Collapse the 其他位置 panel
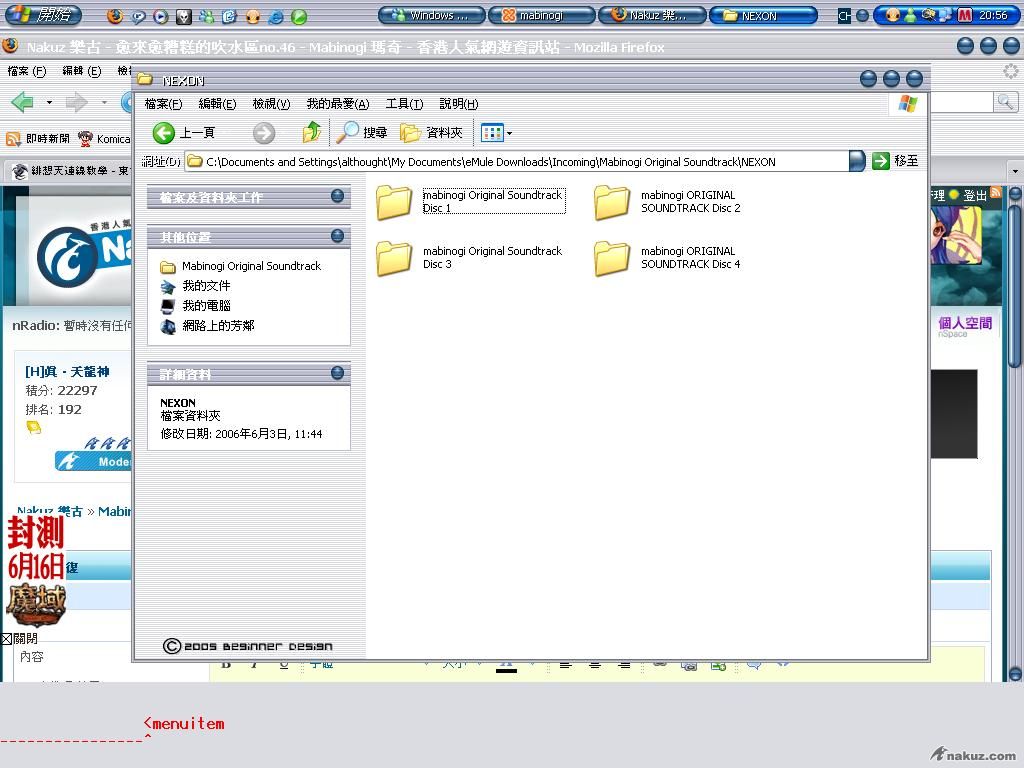 click(x=337, y=236)
